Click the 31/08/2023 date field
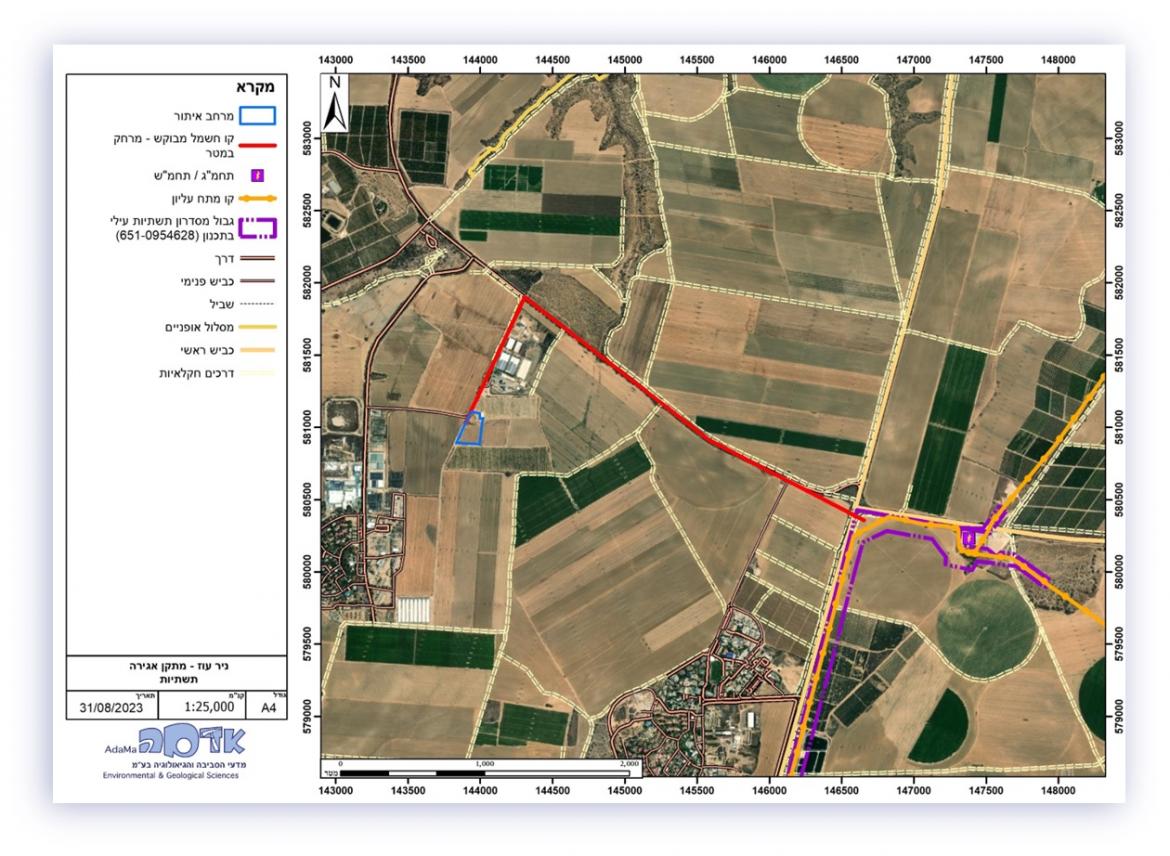Screen dimensions: 1170x856 tap(111, 707)
